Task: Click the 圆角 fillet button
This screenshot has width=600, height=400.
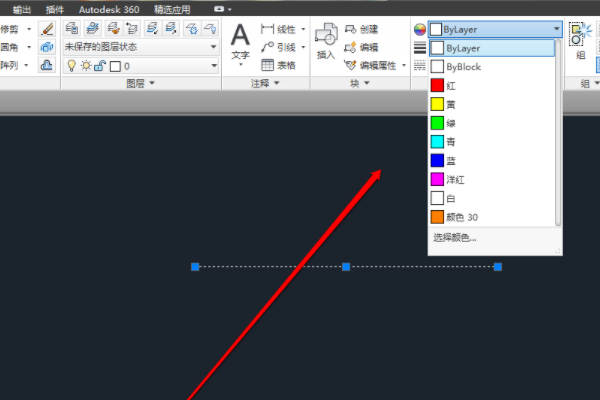Action: (10, 47)
